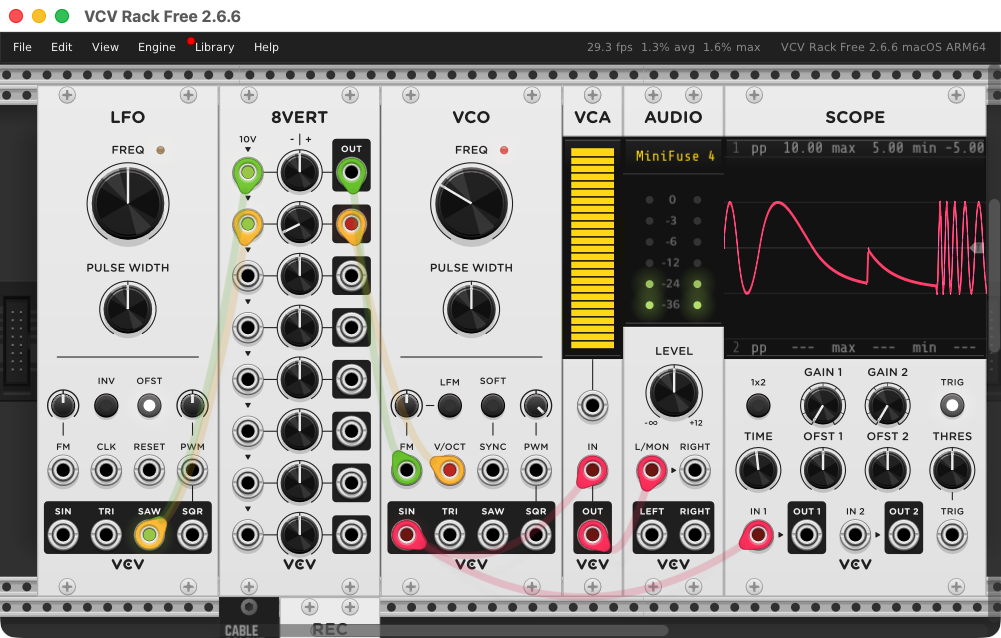Screen dimensions: 1001x638
Task: Open the Help menu
Action: coord(266,47)
